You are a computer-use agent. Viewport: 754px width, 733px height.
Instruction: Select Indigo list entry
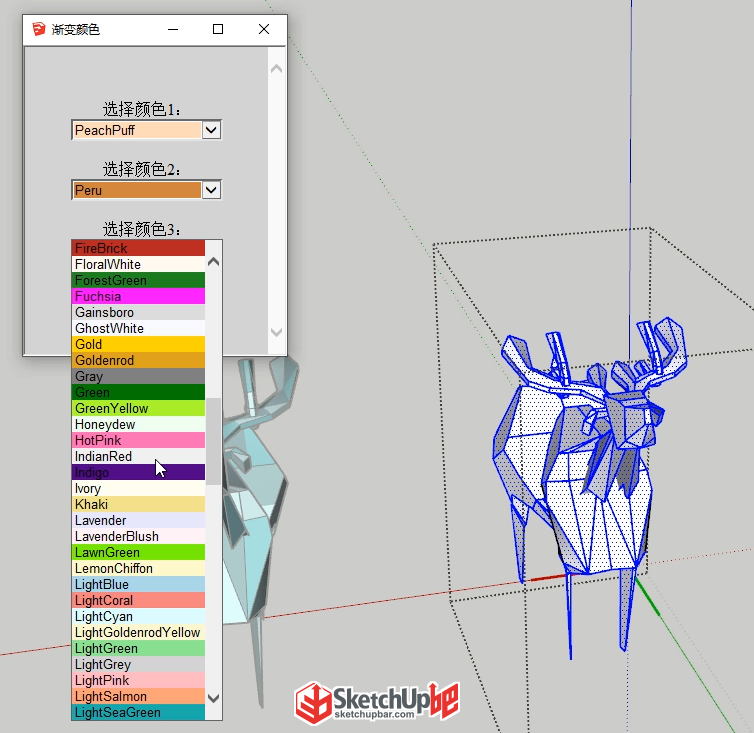tap(138, 472)
